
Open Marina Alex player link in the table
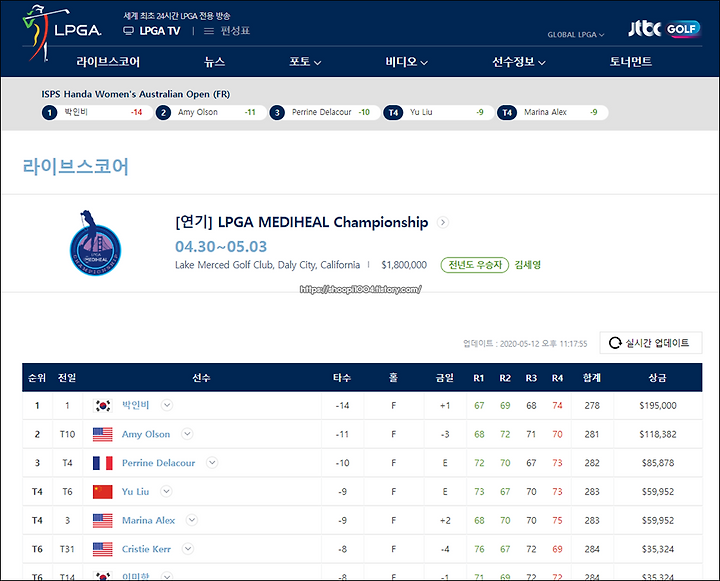click(148, 520)
